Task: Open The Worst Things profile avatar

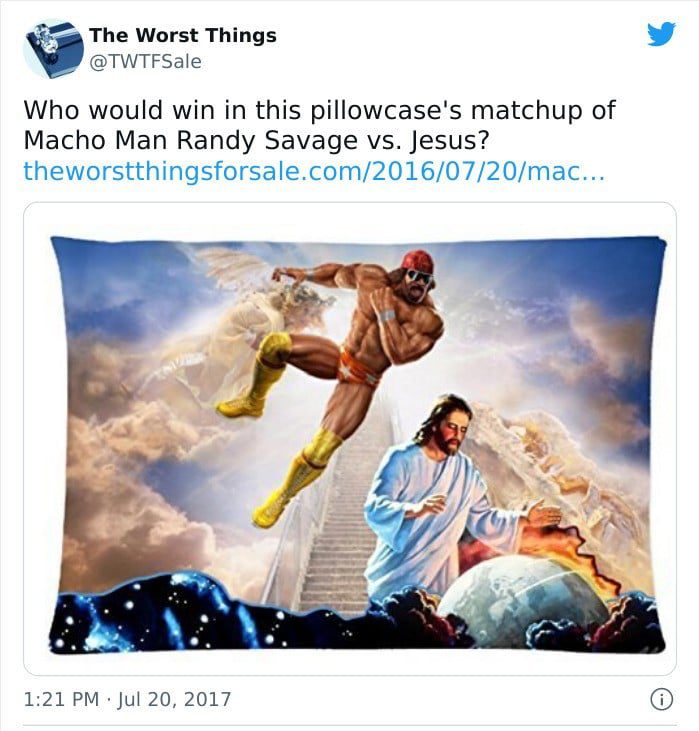Action: [x=54, y=48]
